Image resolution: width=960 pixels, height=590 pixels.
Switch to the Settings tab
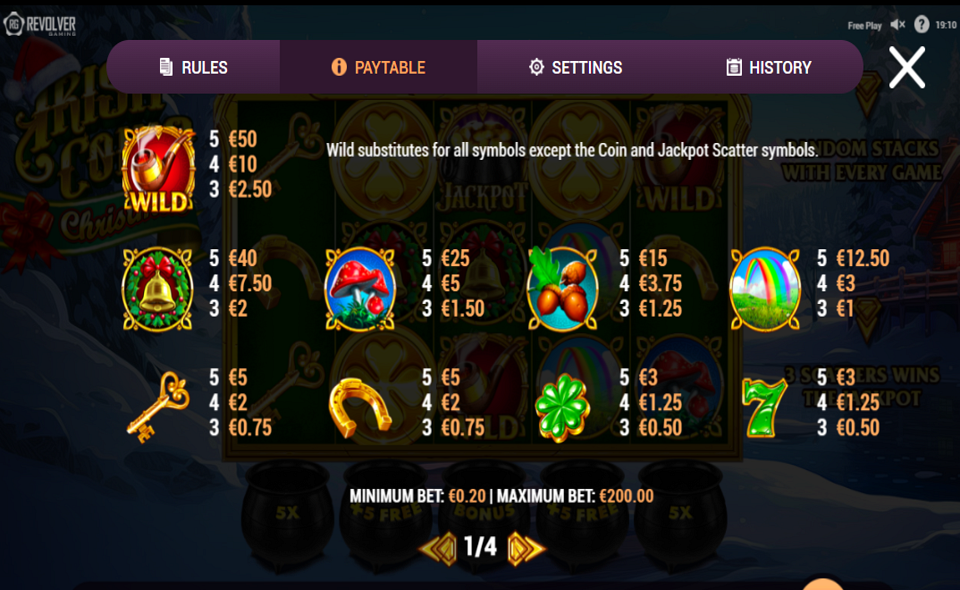(576, 67)
